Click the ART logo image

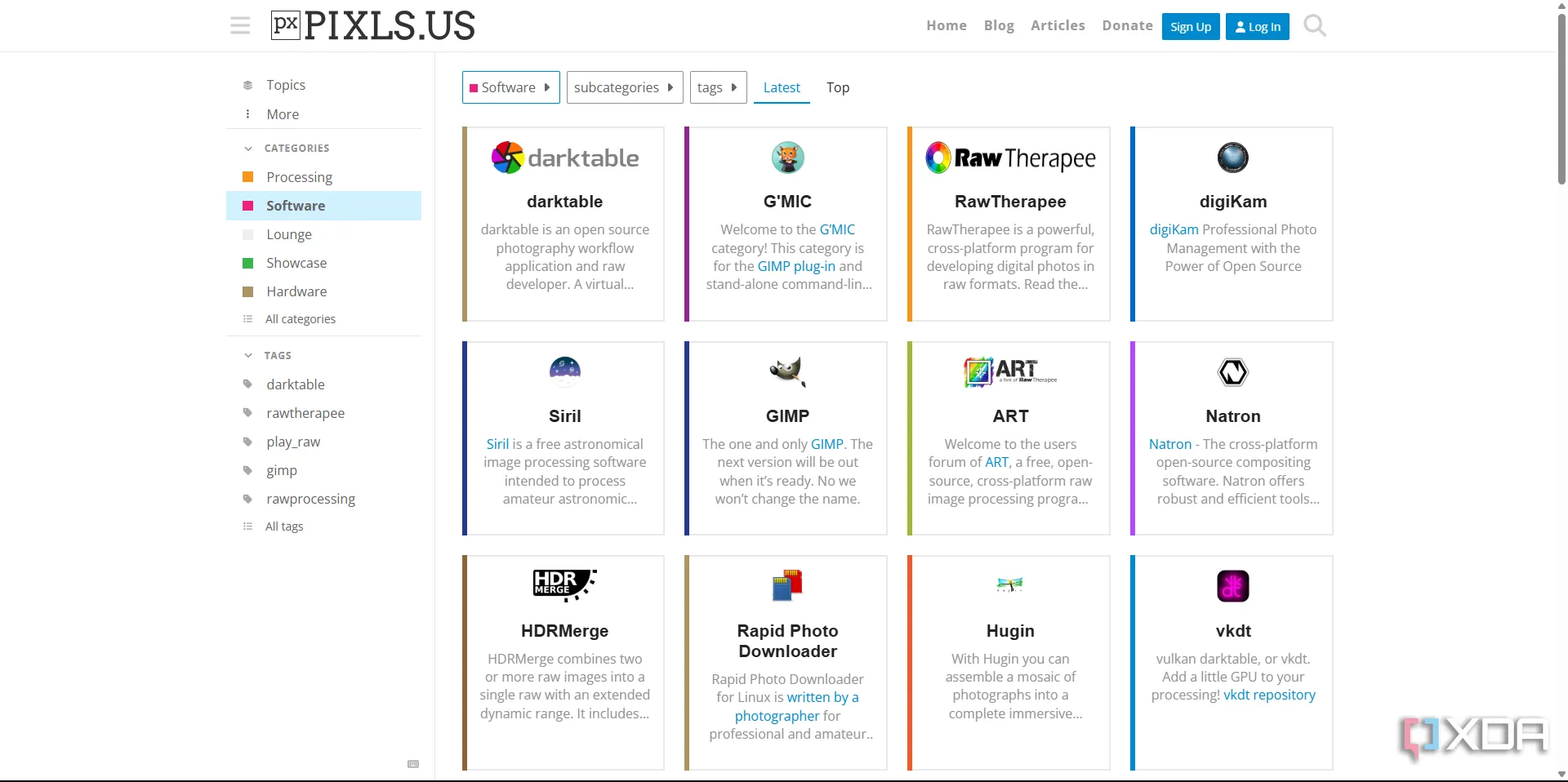(1010, 372)
